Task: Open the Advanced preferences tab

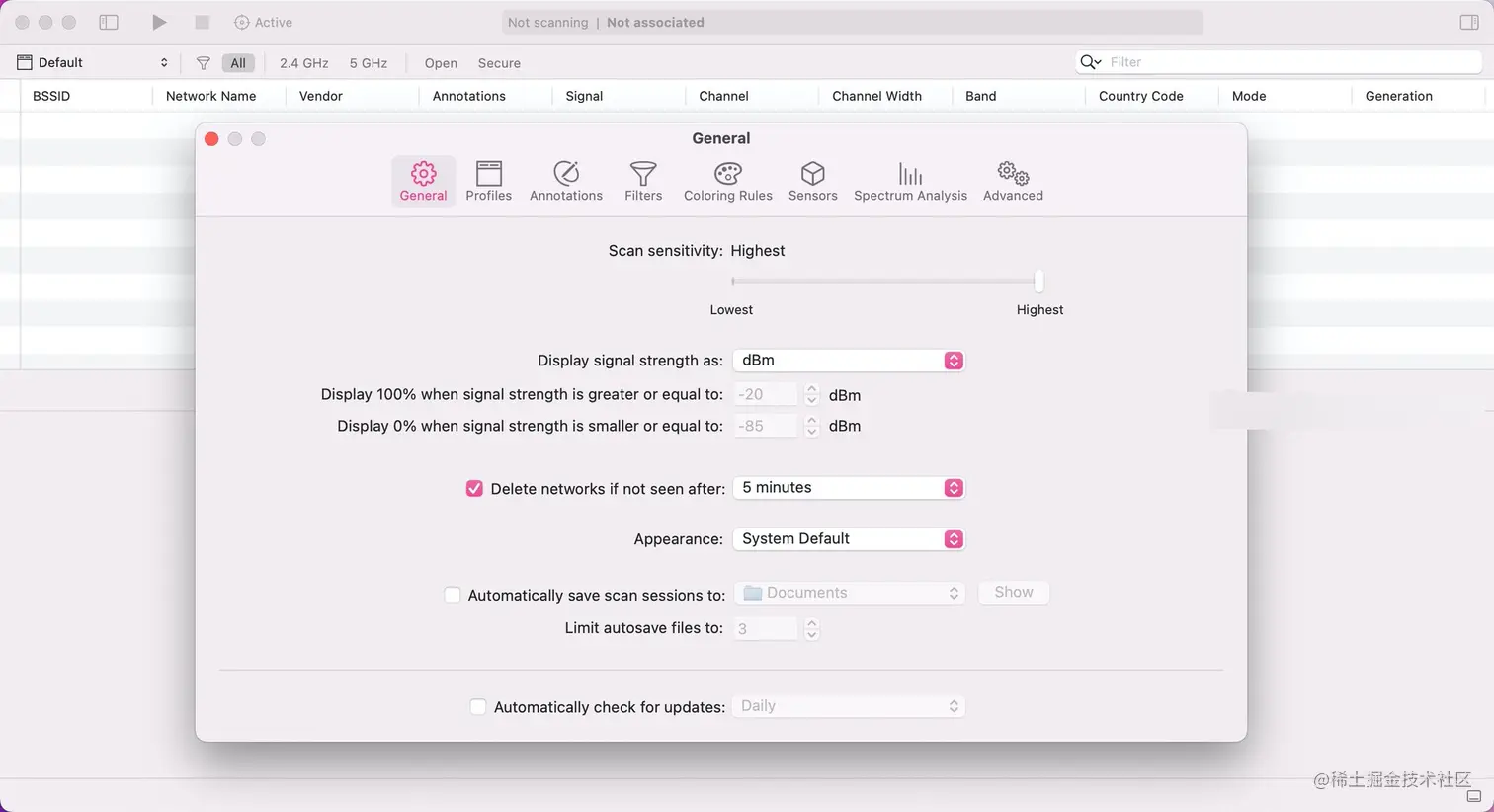Action: coord(1013,182)
